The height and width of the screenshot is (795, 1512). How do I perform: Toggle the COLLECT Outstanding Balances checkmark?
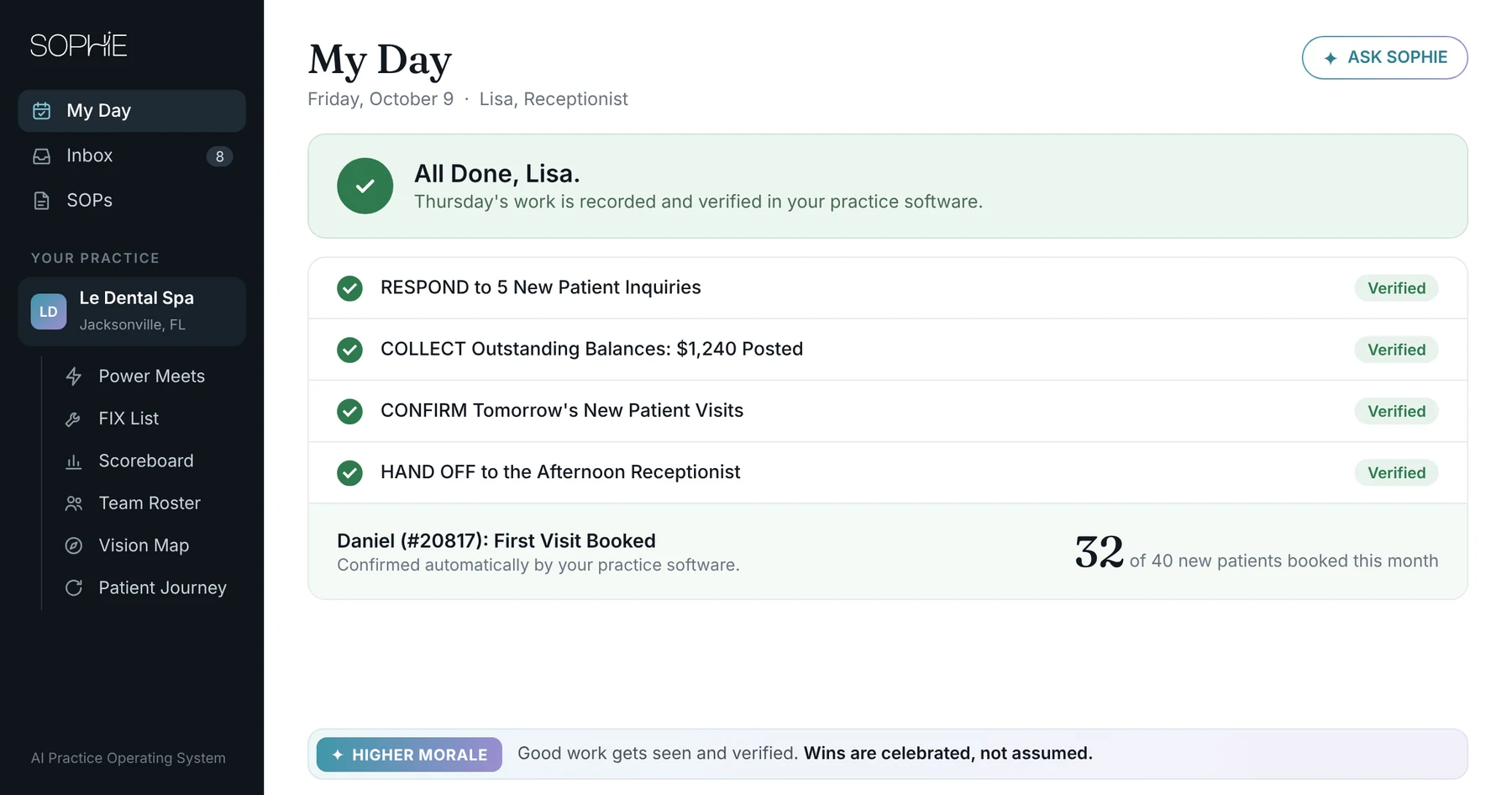tap(349, 350)
